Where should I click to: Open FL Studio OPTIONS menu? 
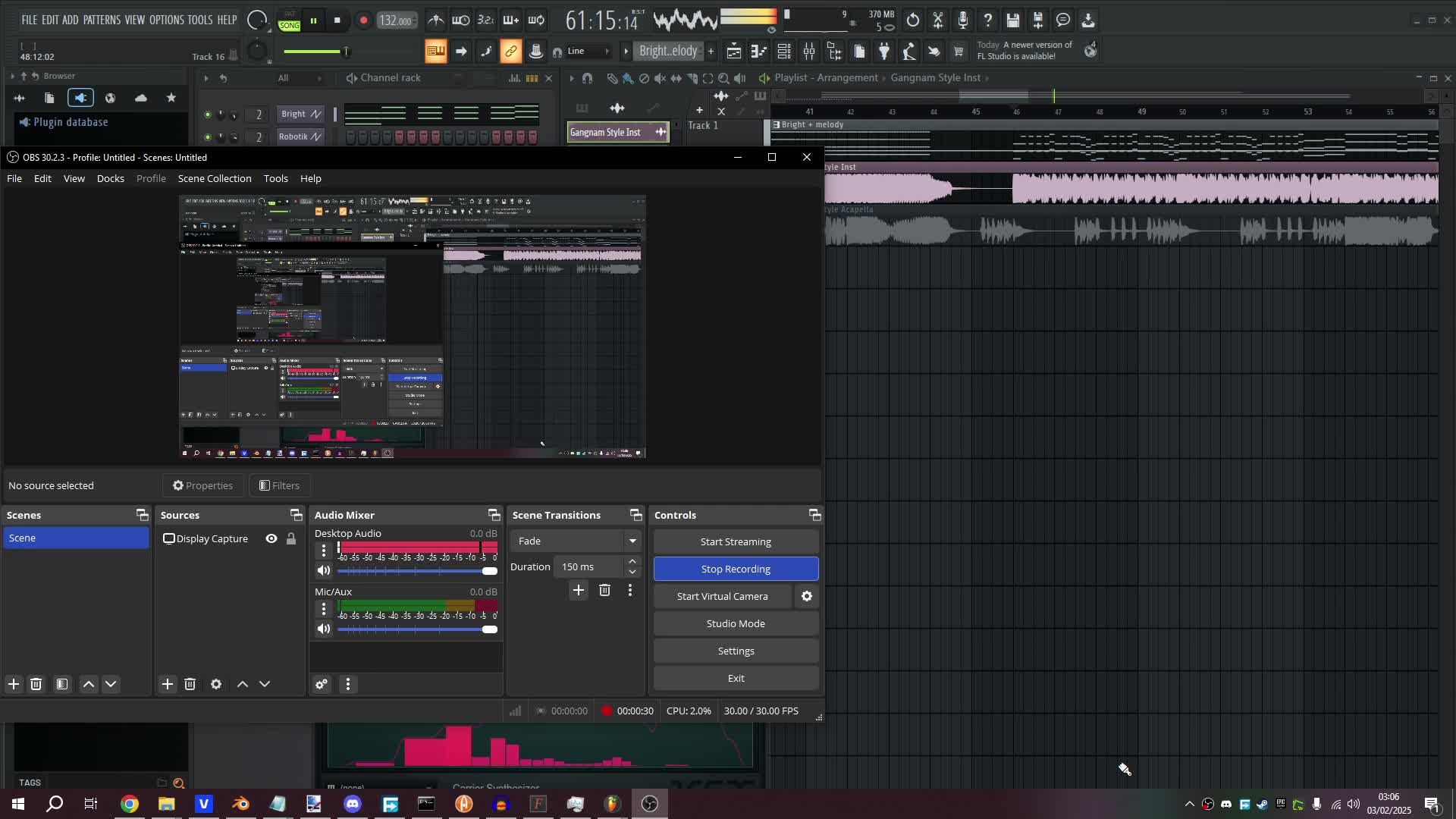click(166, 20)
